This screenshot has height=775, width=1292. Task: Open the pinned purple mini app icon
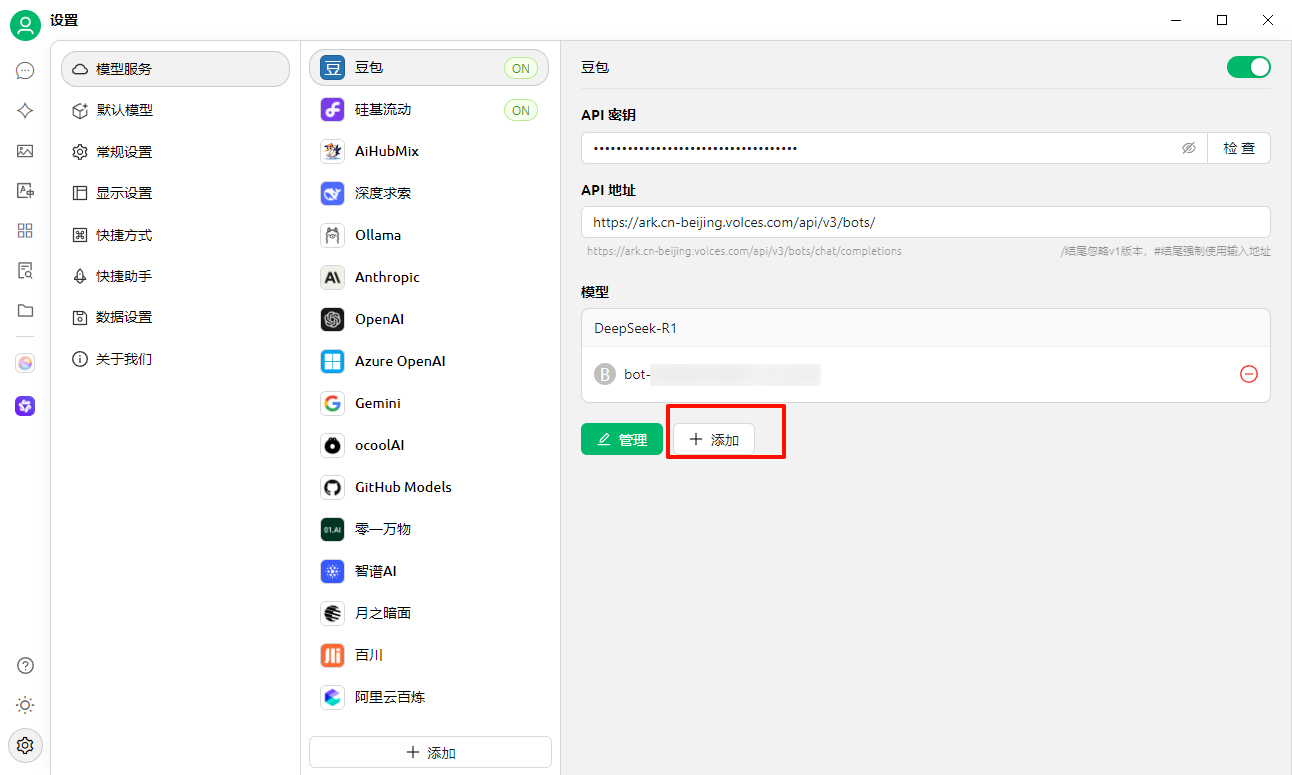pyautogui.click(x=25, y=405)
